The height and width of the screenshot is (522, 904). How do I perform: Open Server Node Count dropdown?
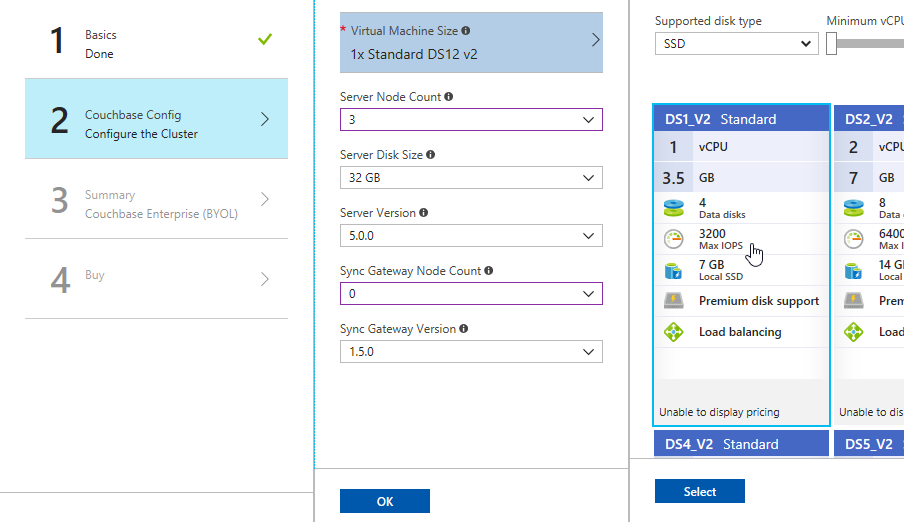[x=471, y=120]
